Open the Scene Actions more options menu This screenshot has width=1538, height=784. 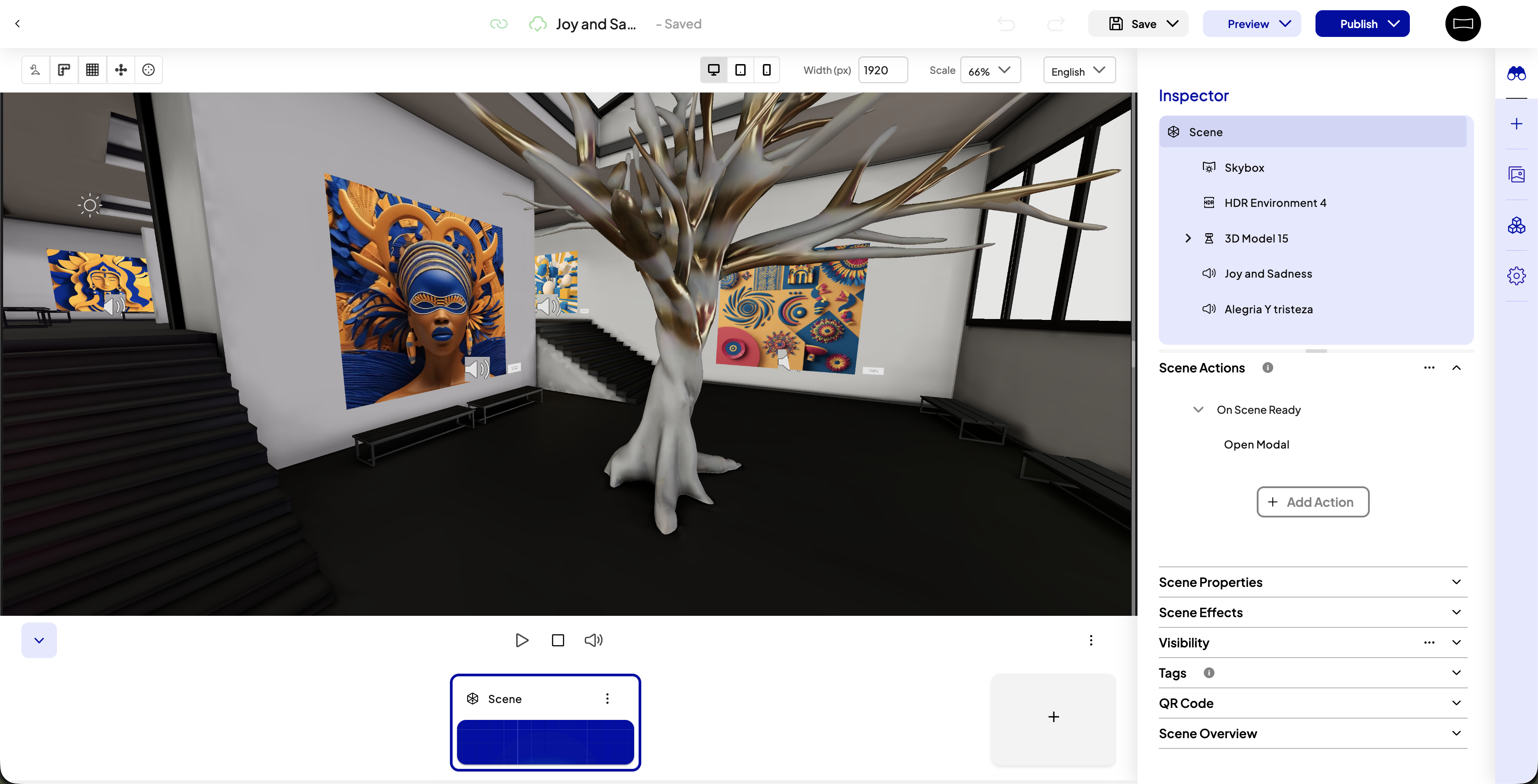pyautogui.click(x=1429, y=368)
